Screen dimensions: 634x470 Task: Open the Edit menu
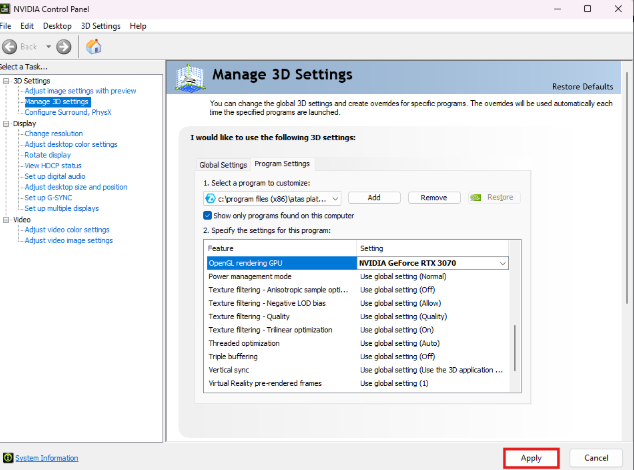pyautogui.click(x=27, y=26)
